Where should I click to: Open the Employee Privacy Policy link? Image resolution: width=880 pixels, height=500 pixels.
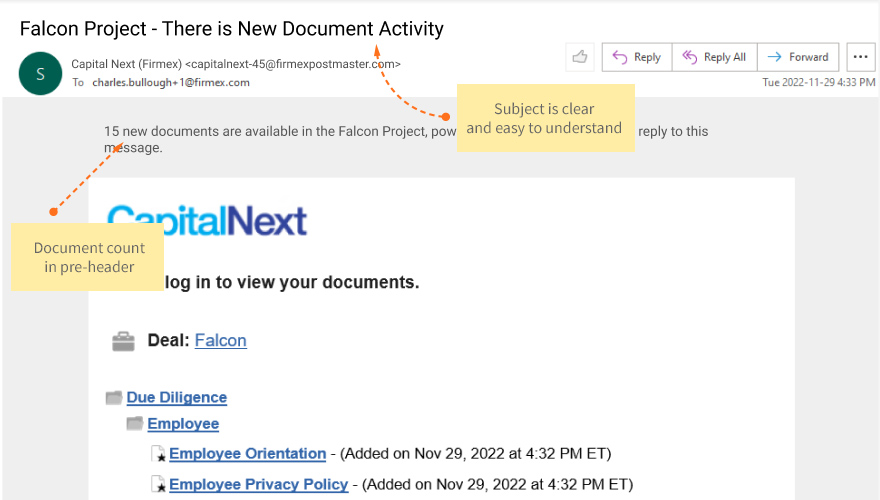(258, 485)
